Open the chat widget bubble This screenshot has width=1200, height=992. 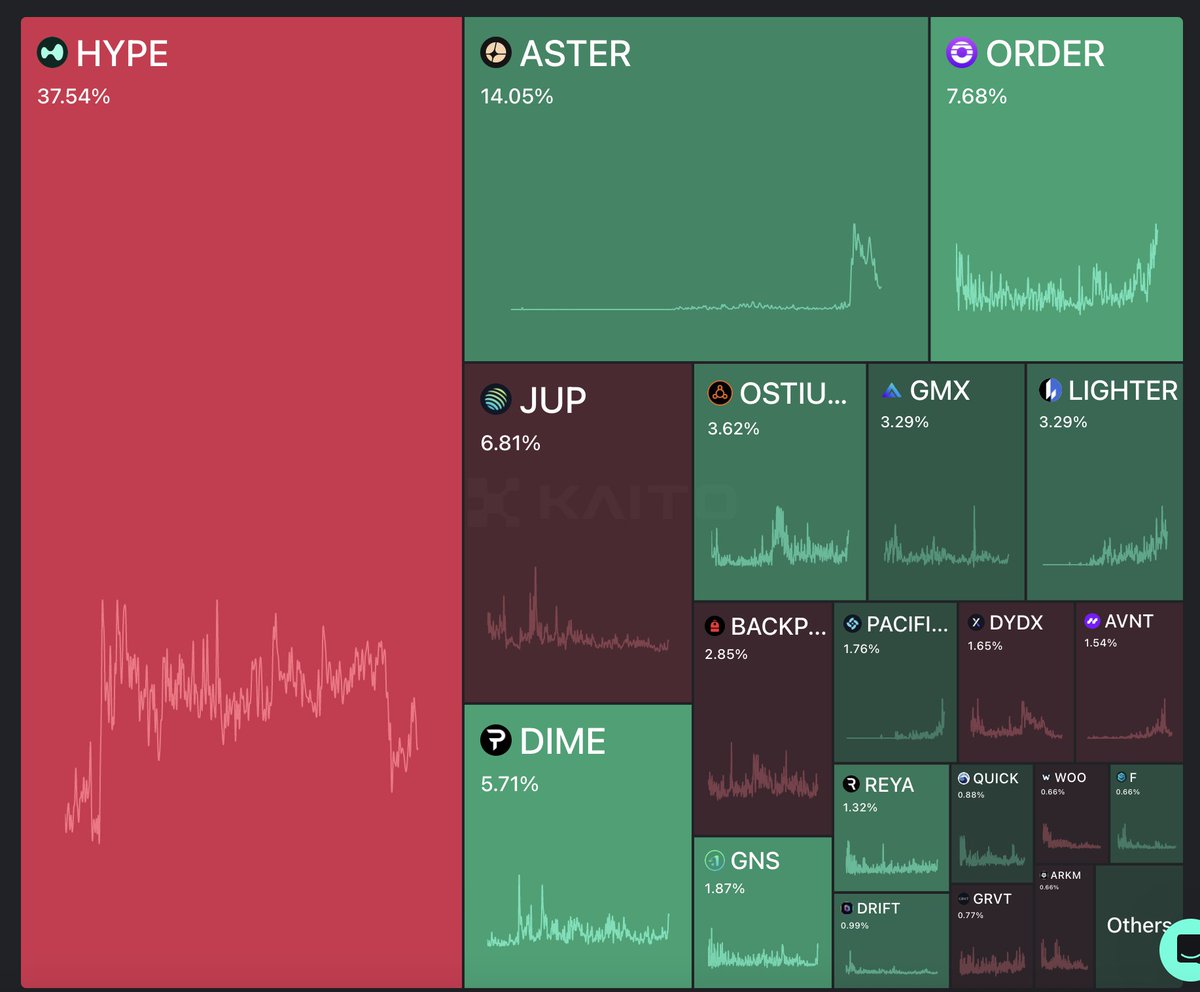pyautogui.click(x=1182, y=950)
